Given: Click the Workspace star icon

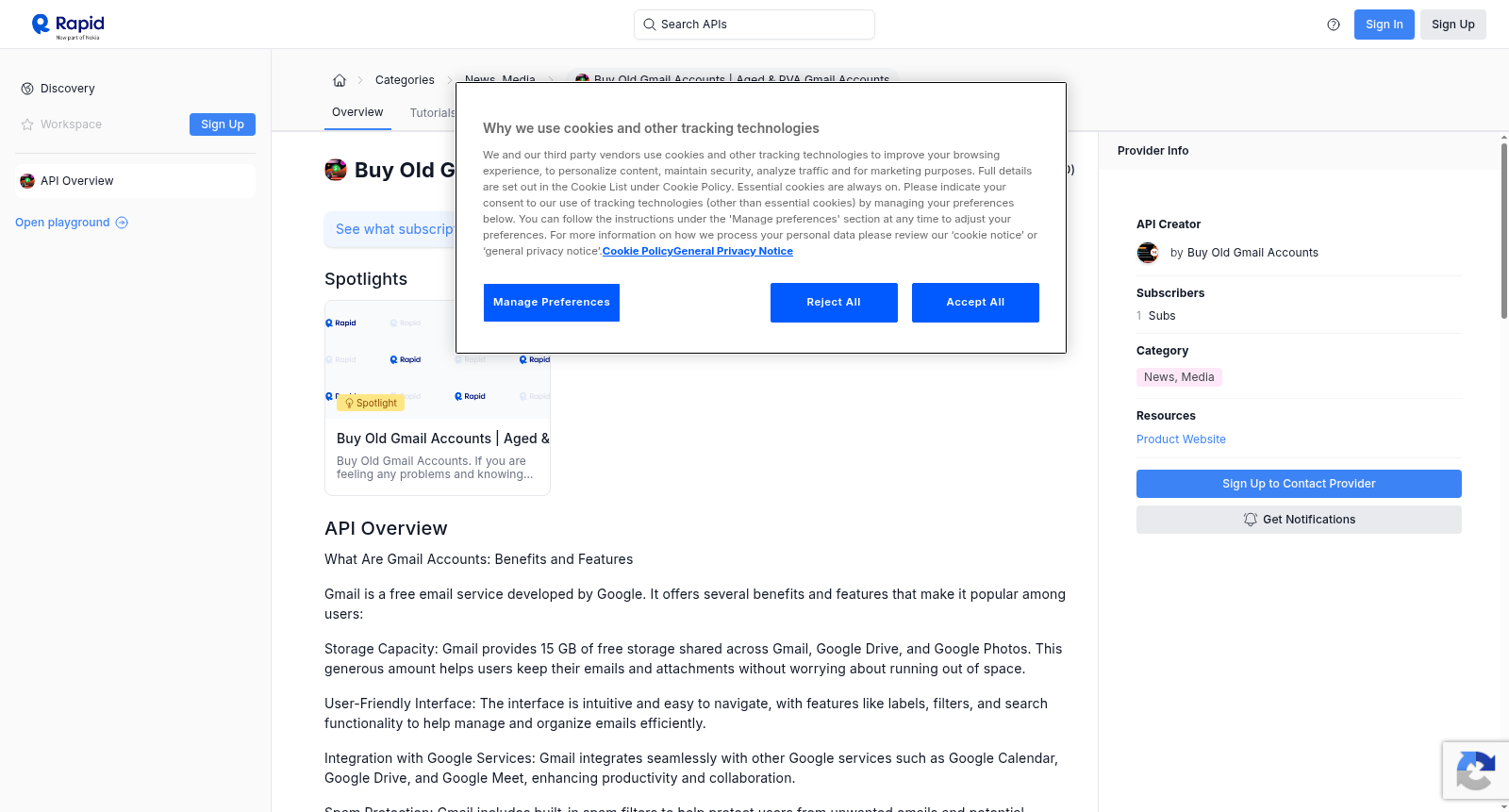Looking at the screenshot, I should pyautogui.click(x=27, y=124).
